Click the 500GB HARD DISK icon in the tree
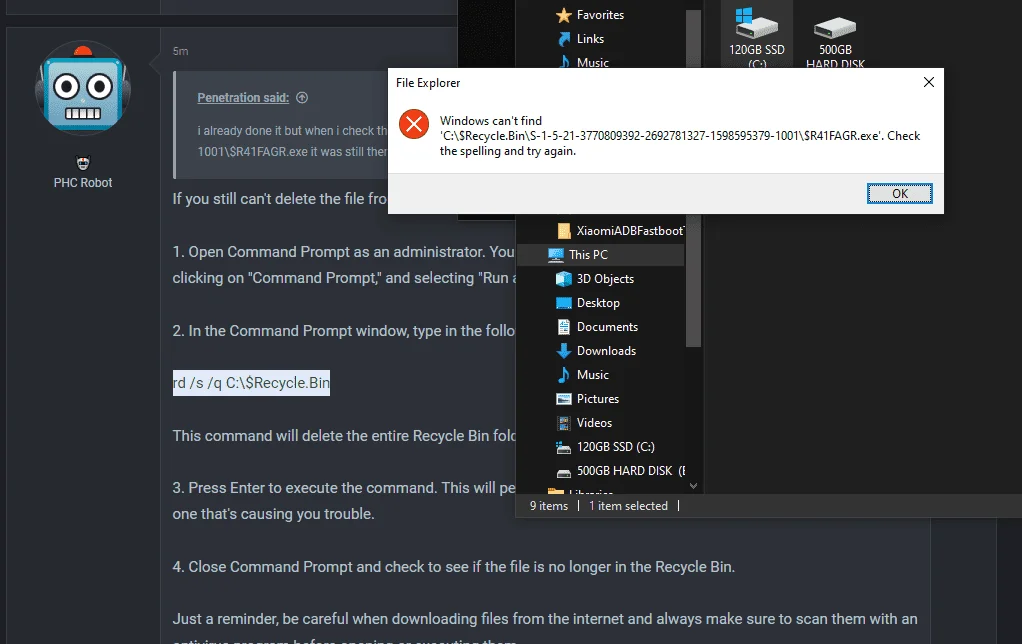 (564, 472)
